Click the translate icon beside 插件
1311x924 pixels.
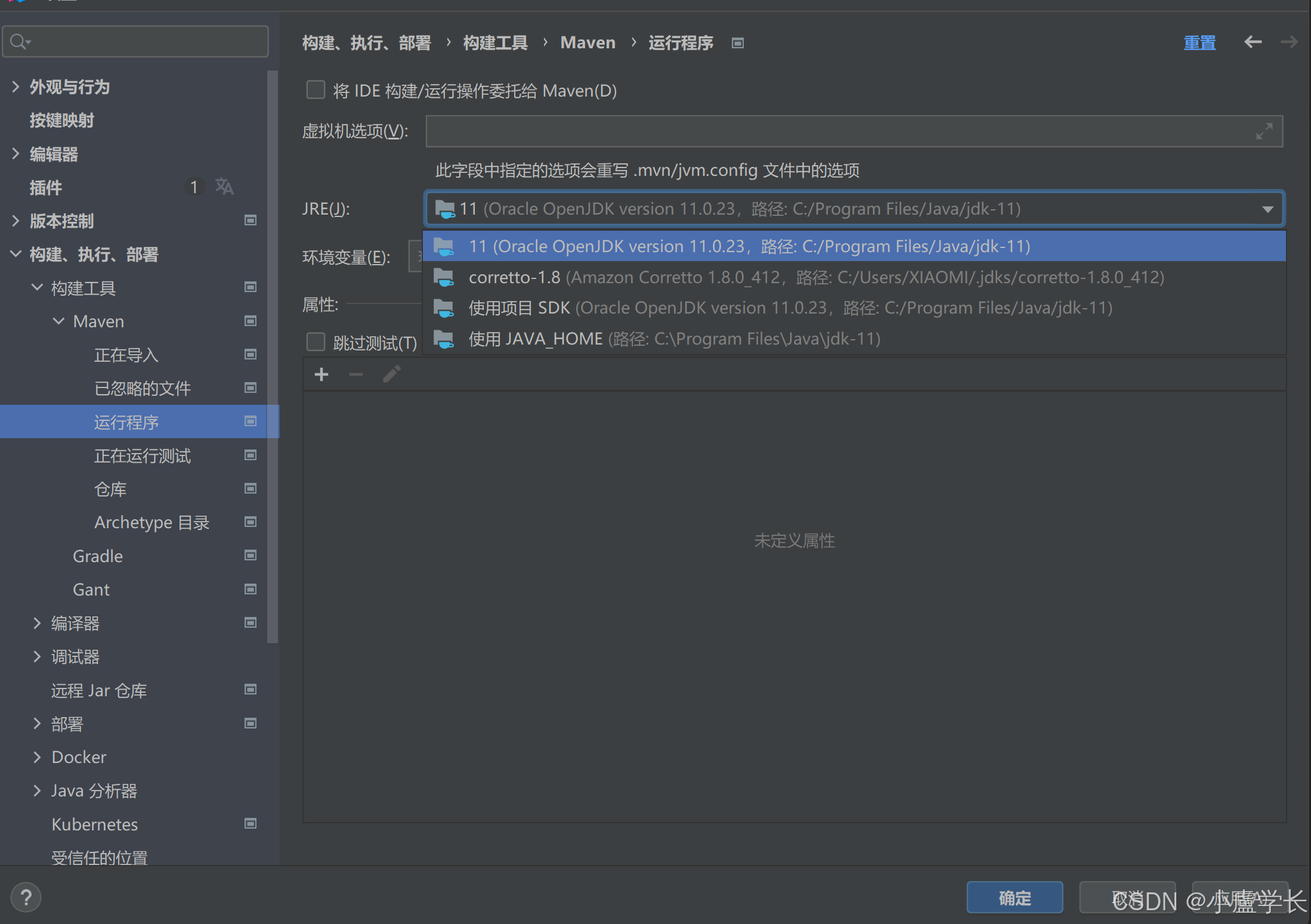click(x=224, y=187)
